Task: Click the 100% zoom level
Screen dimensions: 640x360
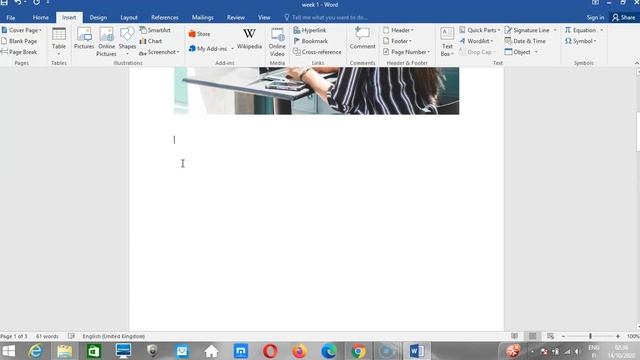Action: pyautogui.click(x=633, y=336)
